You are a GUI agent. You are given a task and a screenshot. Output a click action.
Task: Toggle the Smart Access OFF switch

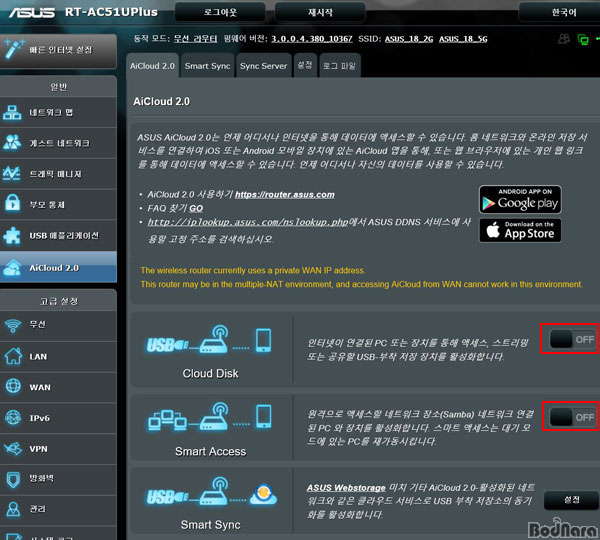(572, 417)
